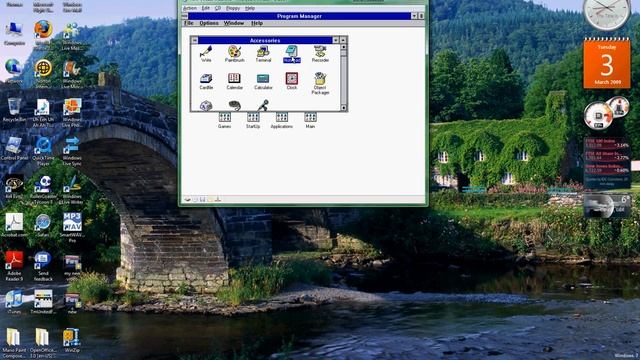Select the Acrobat.com desktop shortcut
Screen dimensions: 640x360
pos(14,225)
